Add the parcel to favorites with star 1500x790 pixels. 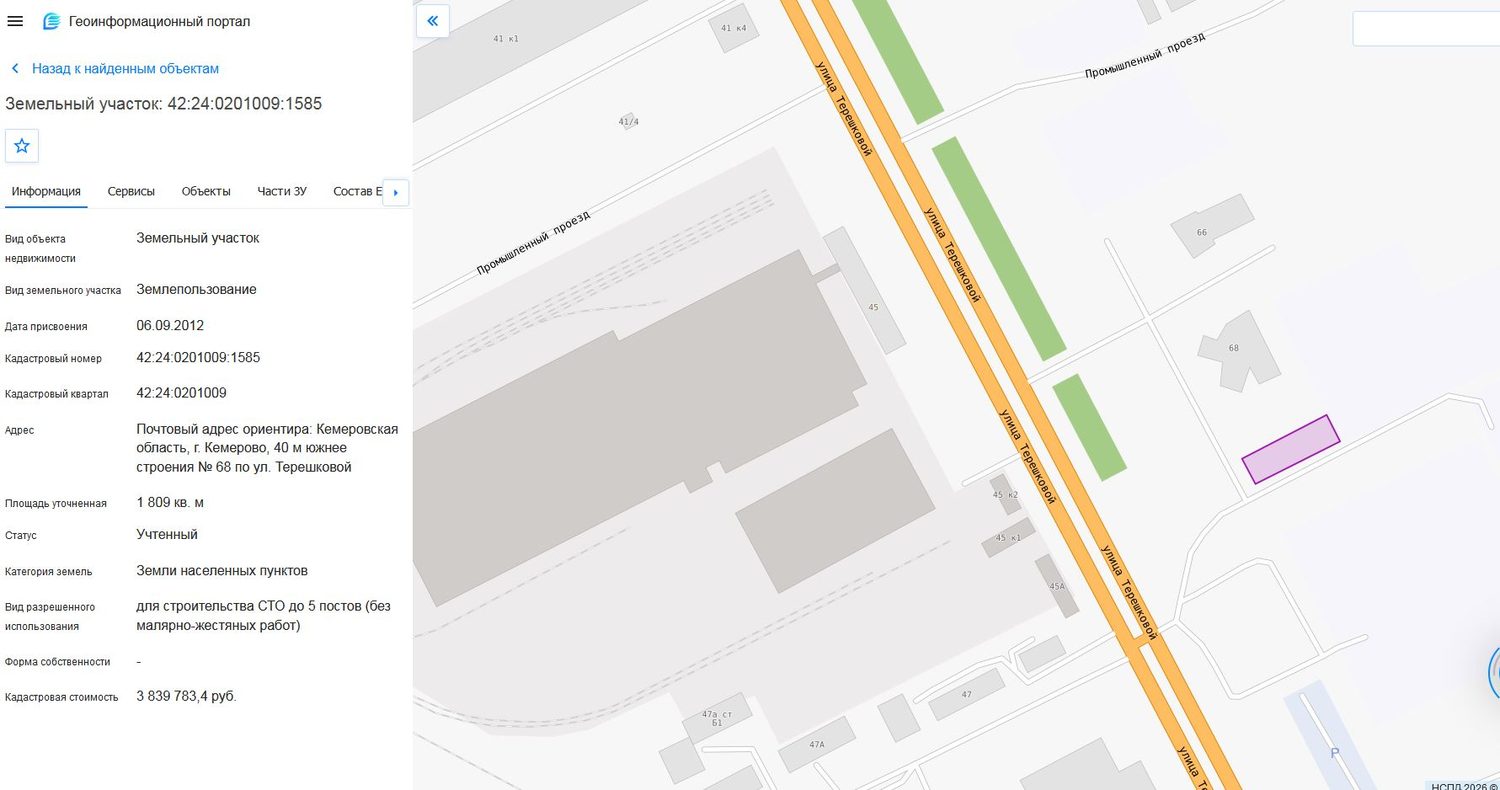pyautogui.click(x=22, y=146)
